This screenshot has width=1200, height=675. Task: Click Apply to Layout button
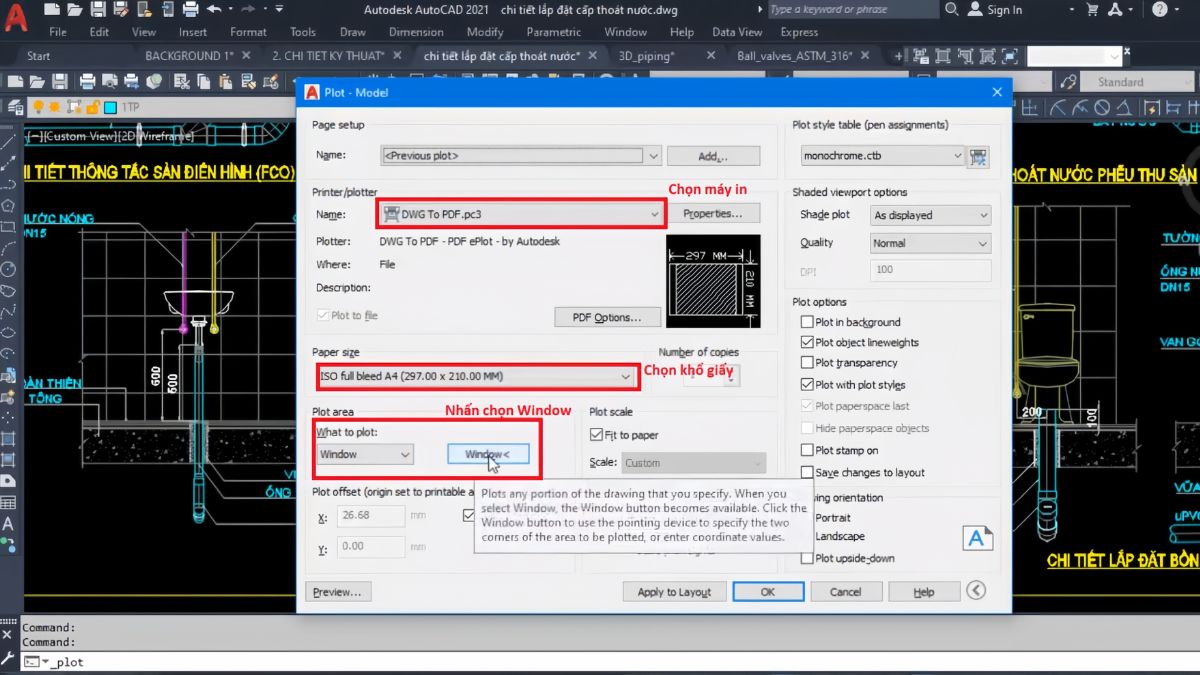pyautogui.click(x=674, y=592)
